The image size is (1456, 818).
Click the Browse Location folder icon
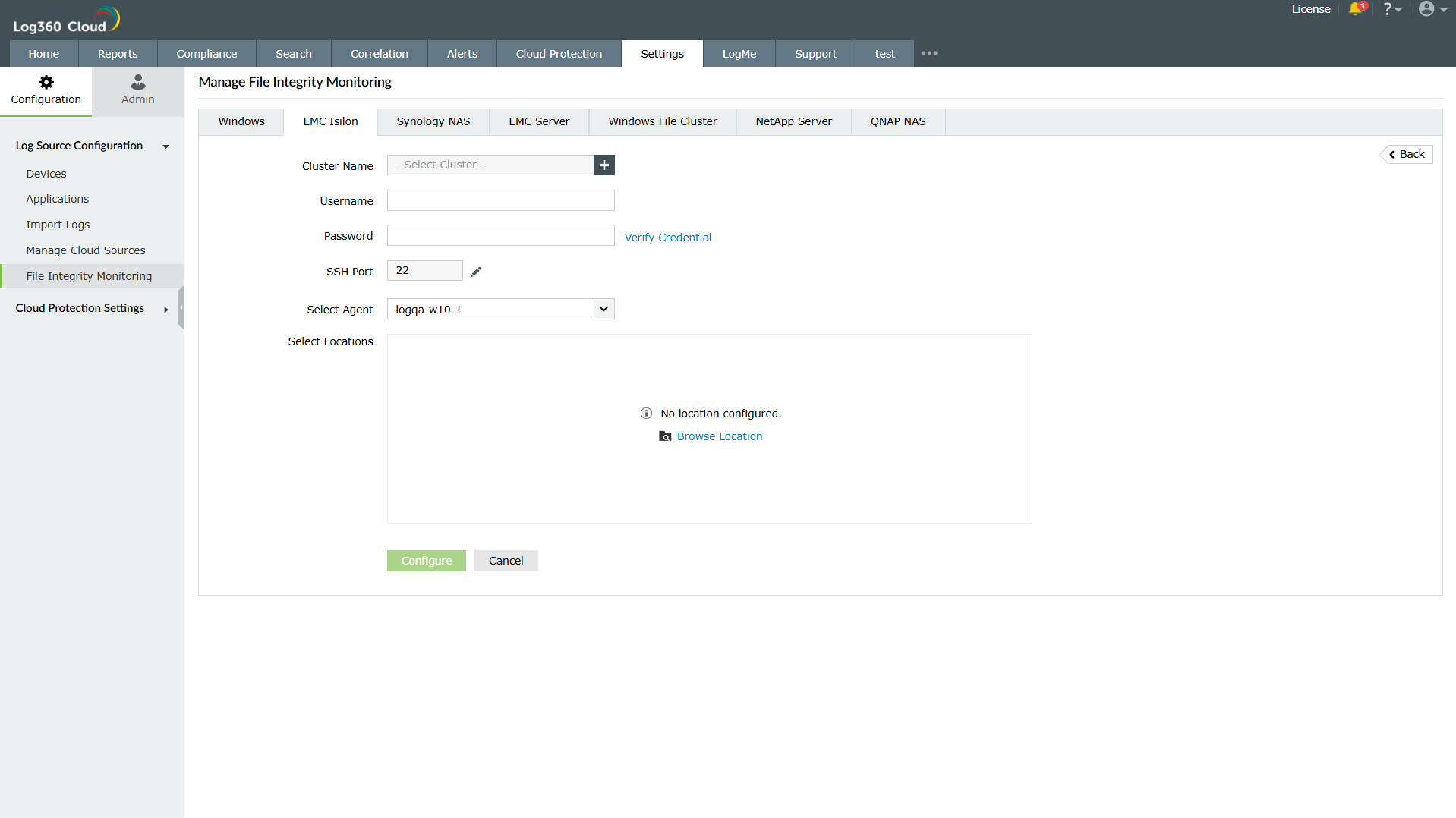[x=665, y=436]
